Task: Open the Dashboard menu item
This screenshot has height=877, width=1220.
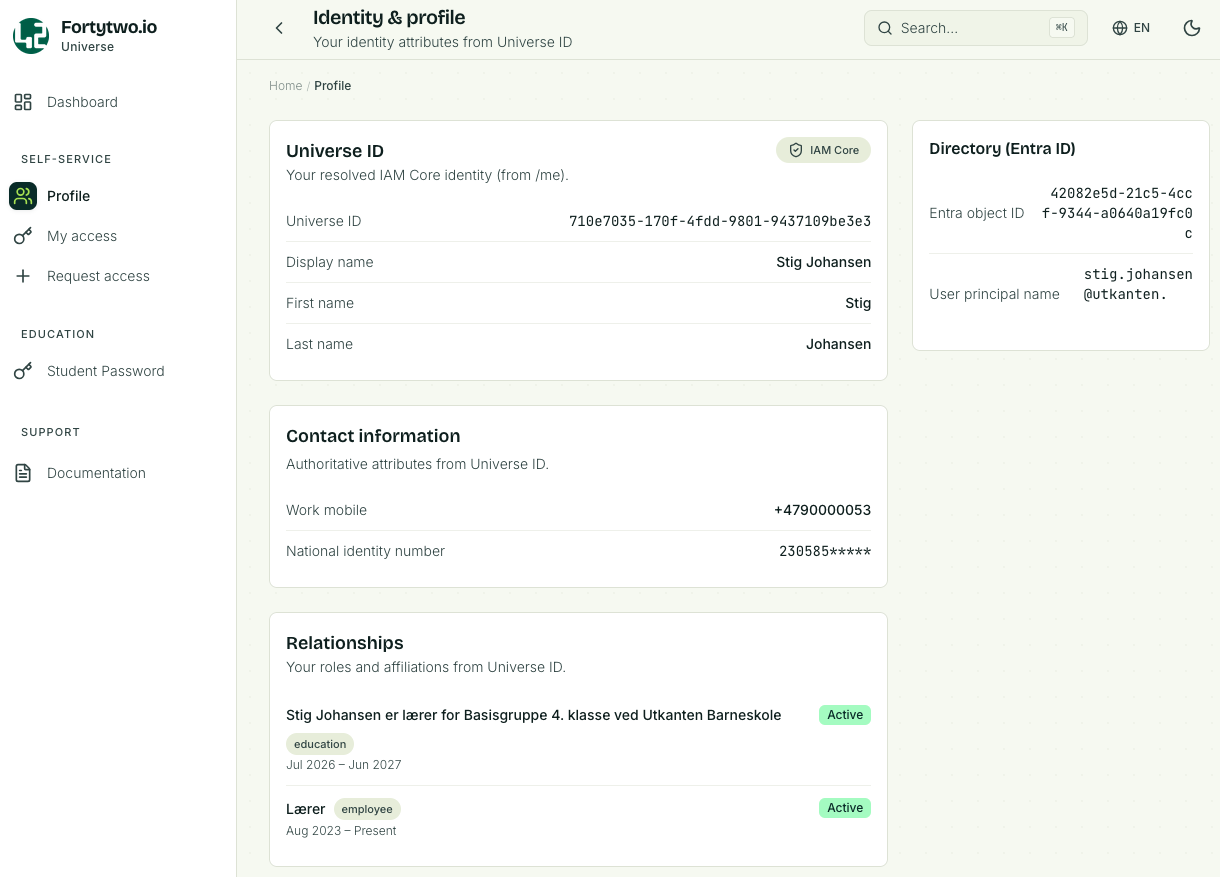Action: [118, 102]
